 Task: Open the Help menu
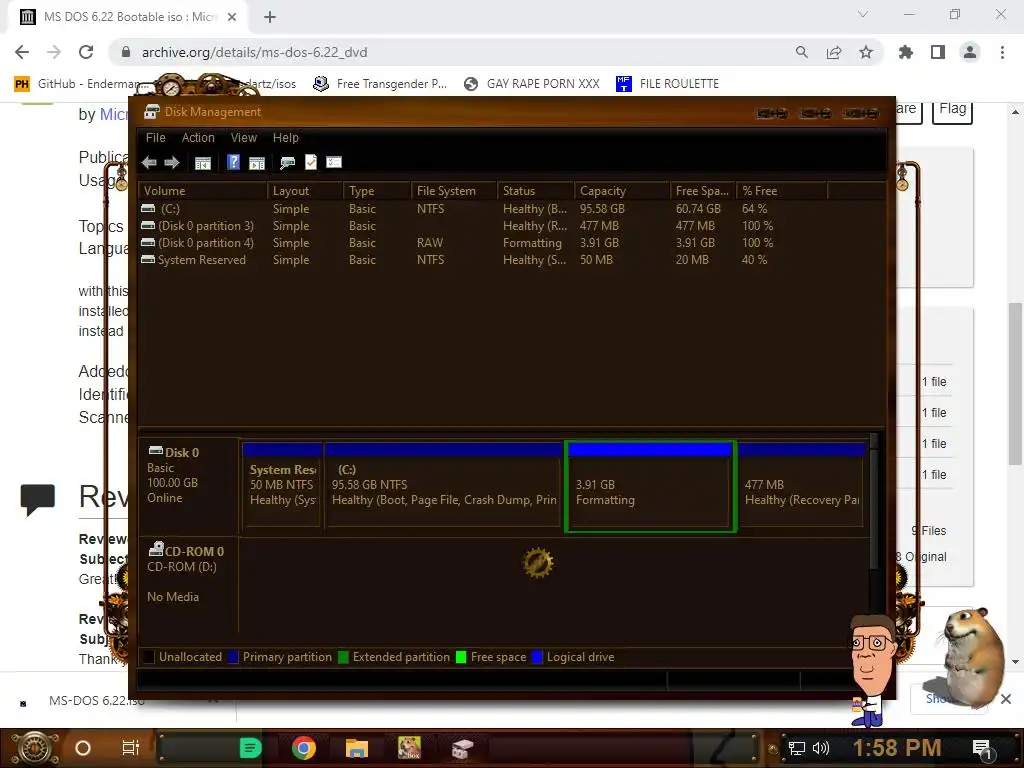tap(285, 138)
